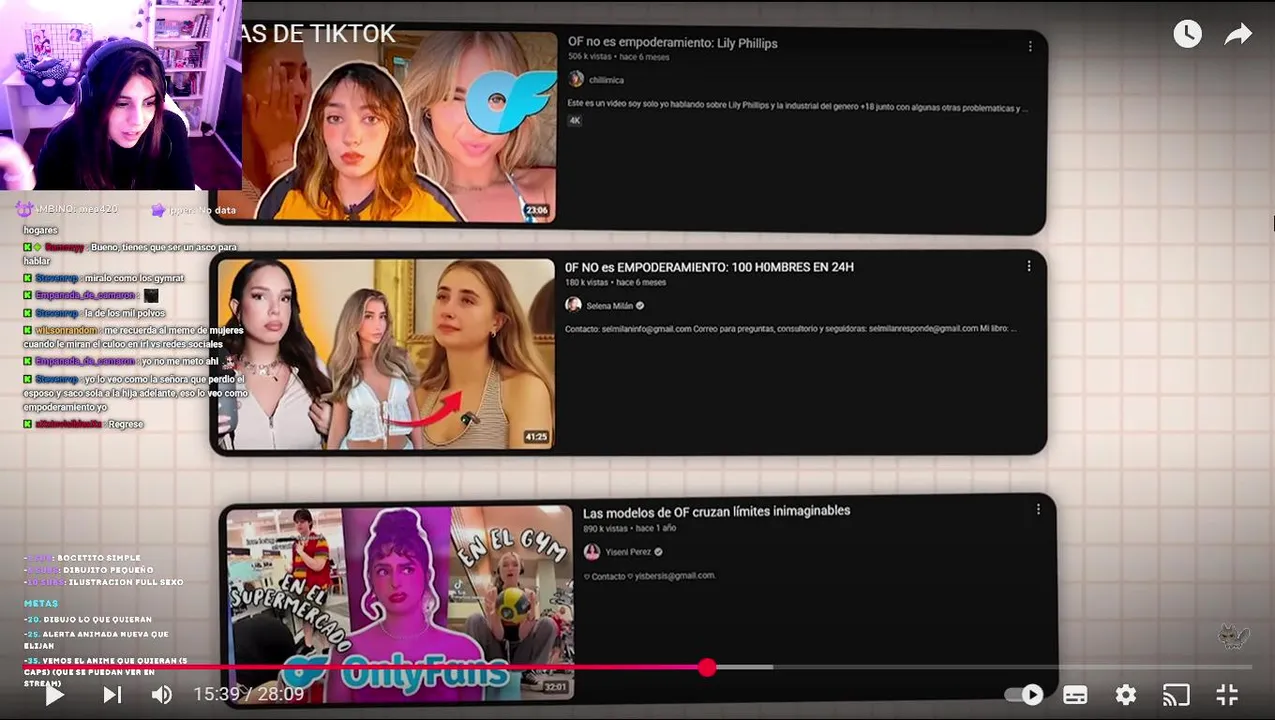Share the video with the arrow icon
Viewport: 1275px width, 720px height.
(1238, 35)
